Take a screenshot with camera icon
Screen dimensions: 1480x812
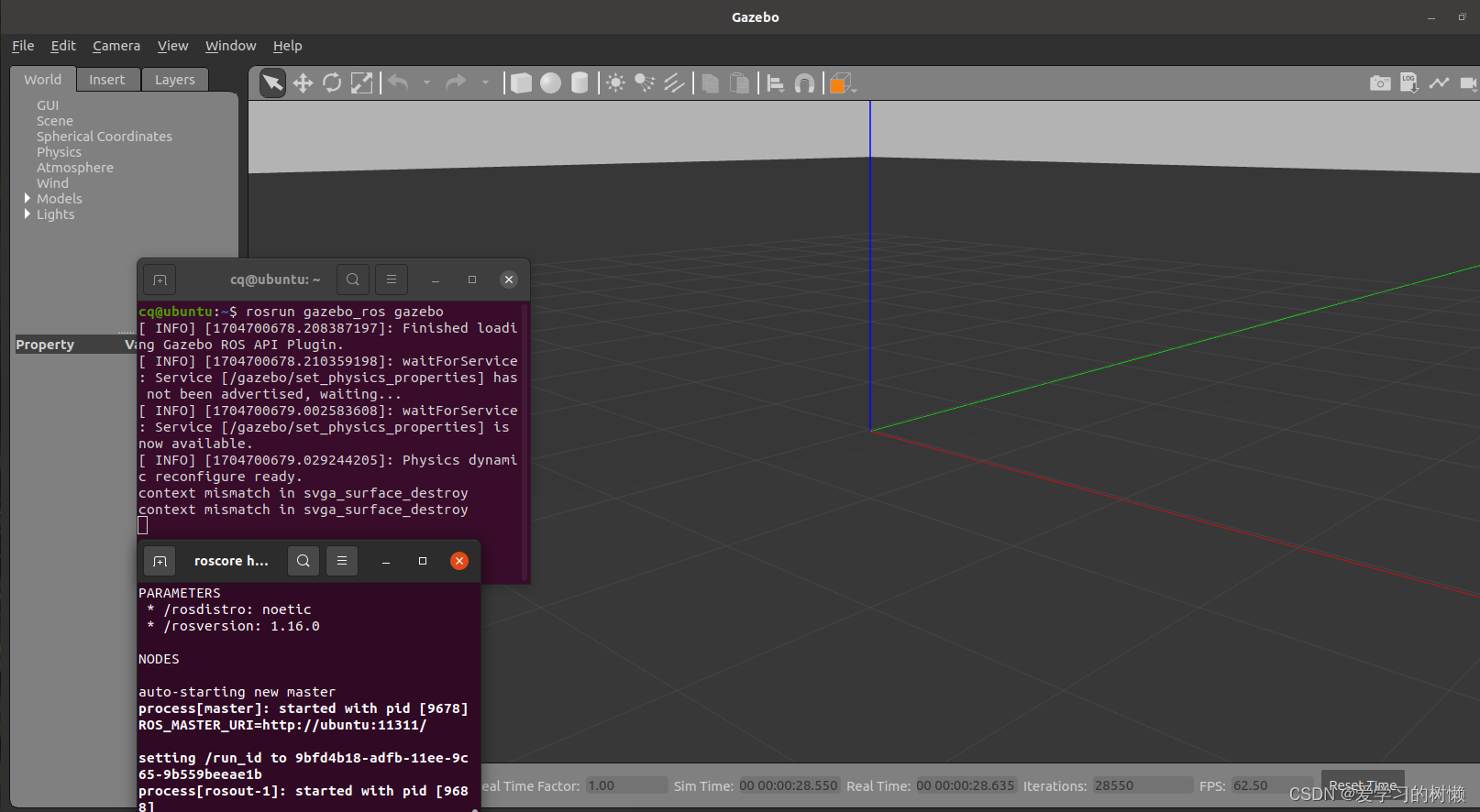click(x=1379, y=83)
